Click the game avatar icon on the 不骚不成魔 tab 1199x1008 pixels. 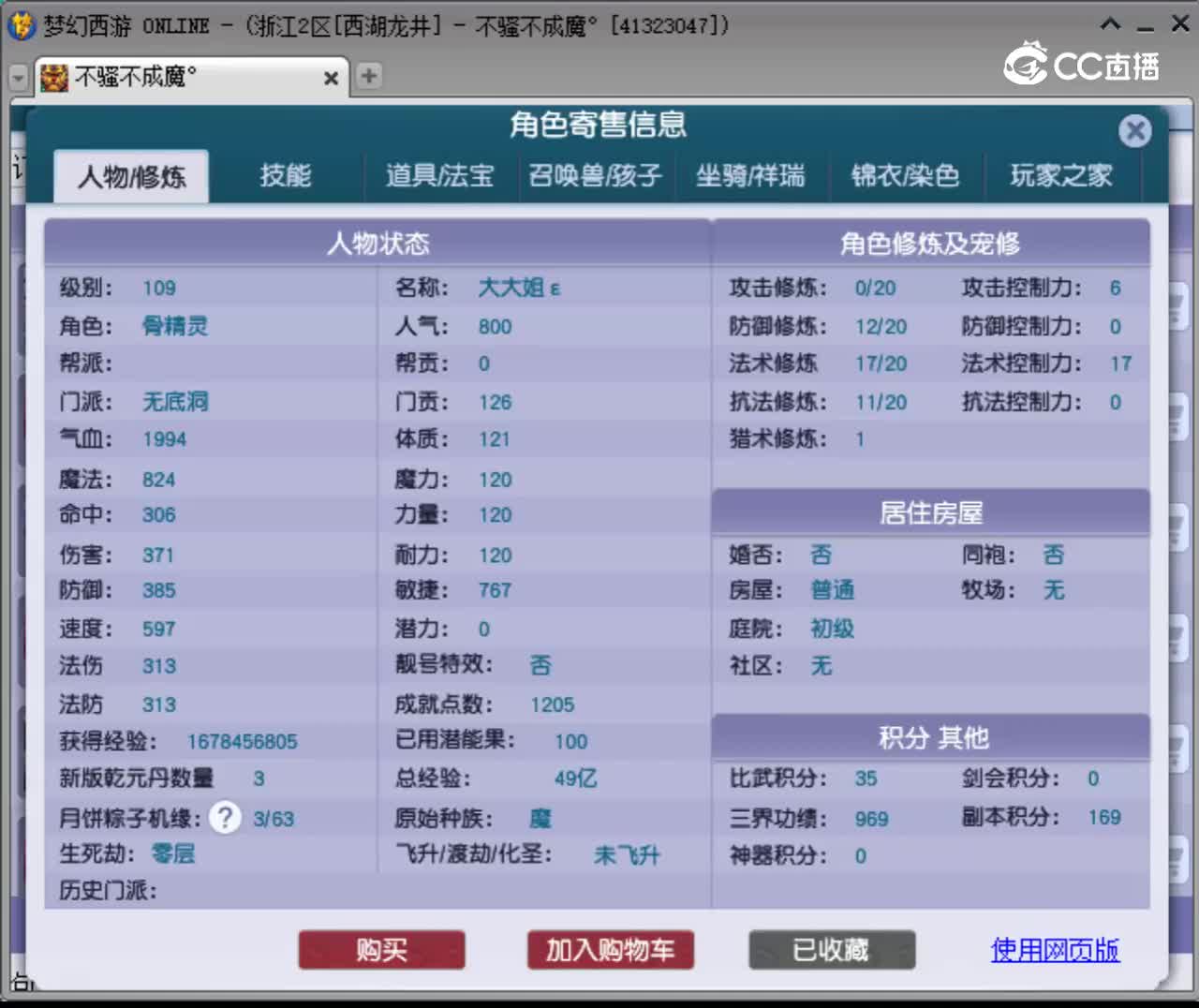tap(54, 77)
